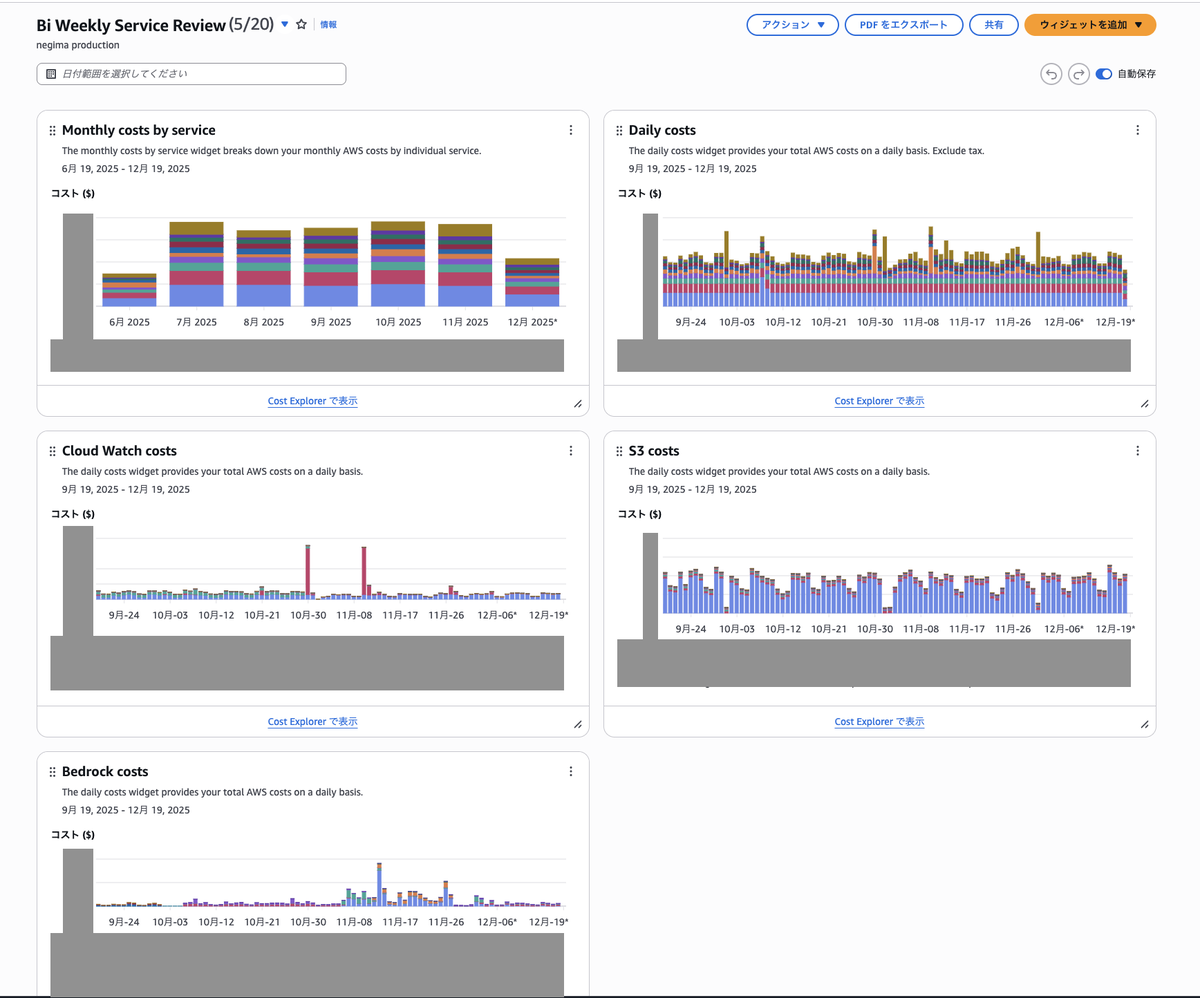
Task: Click the negima production subtitle
Action: (x=78, y=45)
